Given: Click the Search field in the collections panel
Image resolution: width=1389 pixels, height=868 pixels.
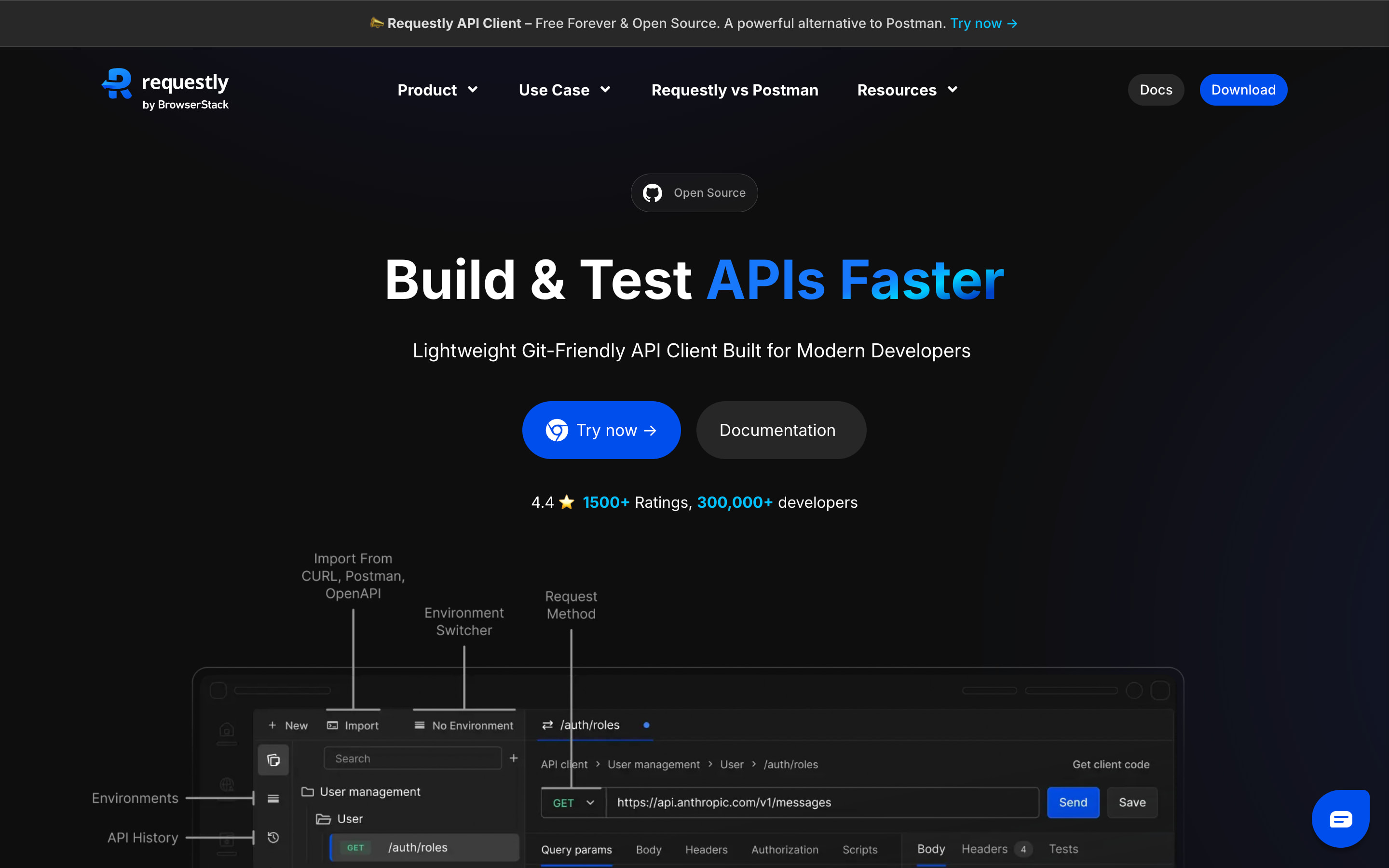Looking at the screenshot, I should 413,759.
